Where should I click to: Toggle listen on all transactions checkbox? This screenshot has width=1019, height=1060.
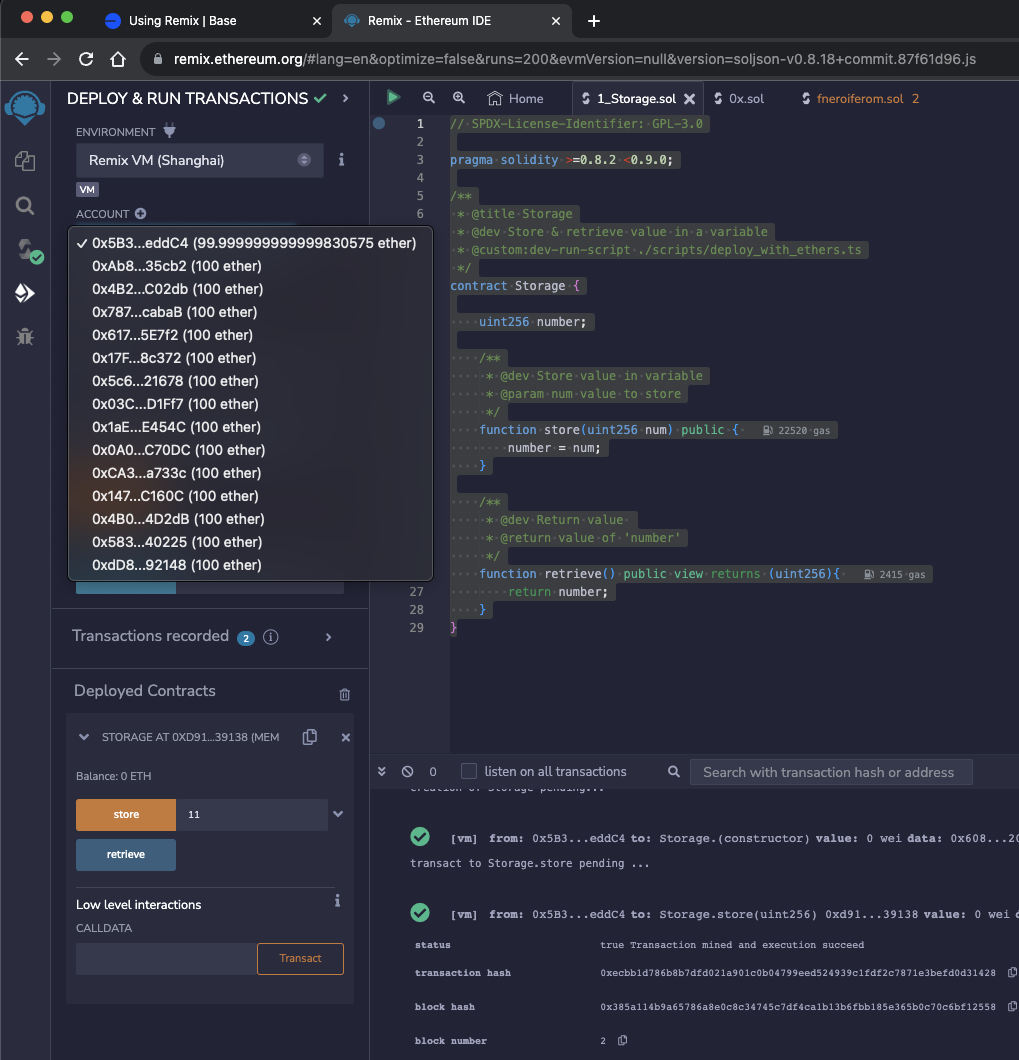coord(469,771)
